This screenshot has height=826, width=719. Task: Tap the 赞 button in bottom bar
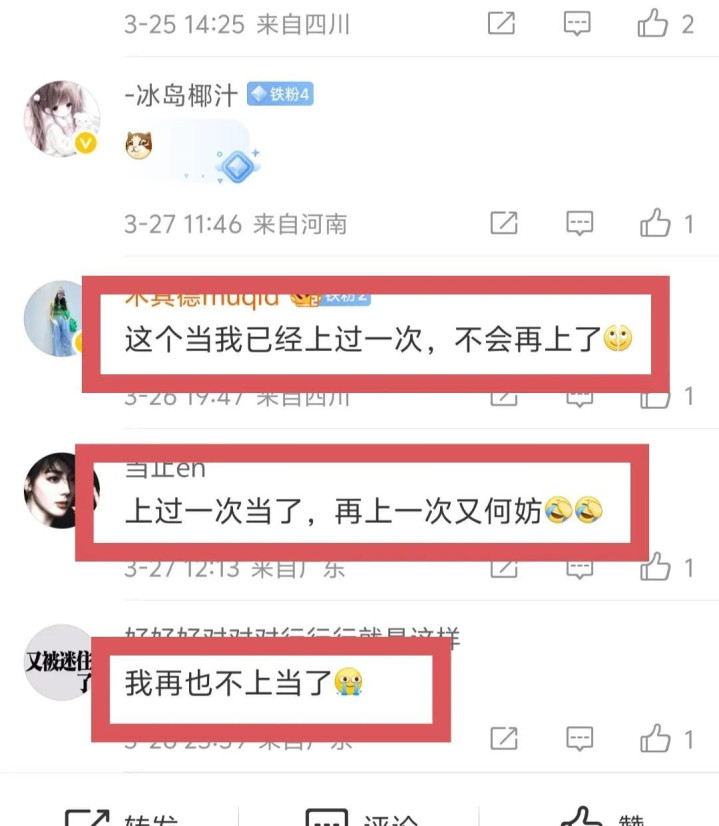click(x=602, y=817)
